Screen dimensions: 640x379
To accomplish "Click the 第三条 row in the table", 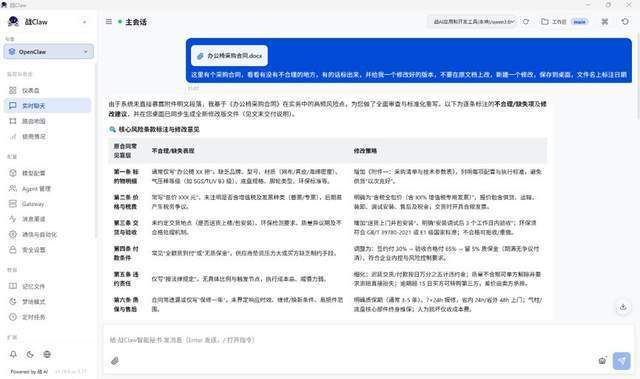I will click(327, 228).
